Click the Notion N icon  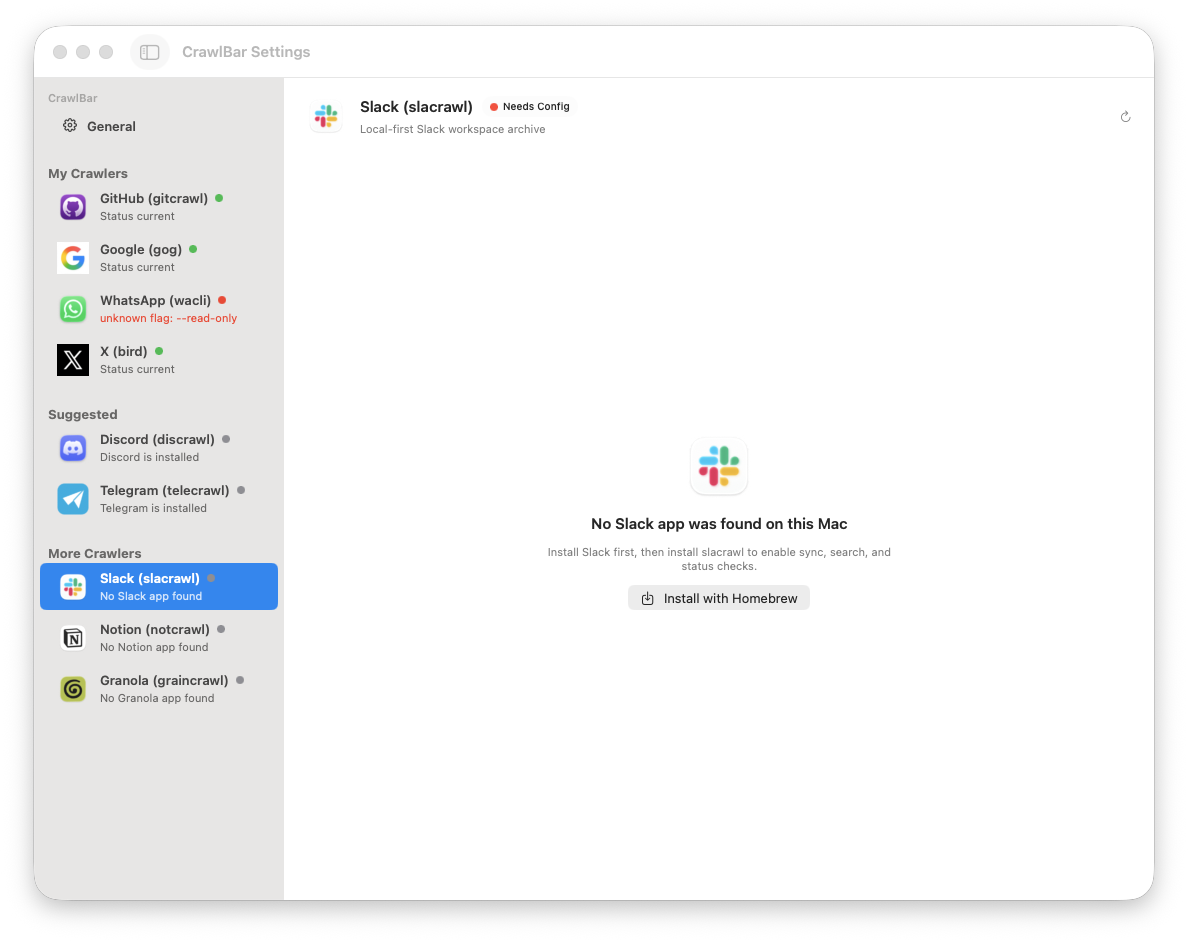point(73,638)
